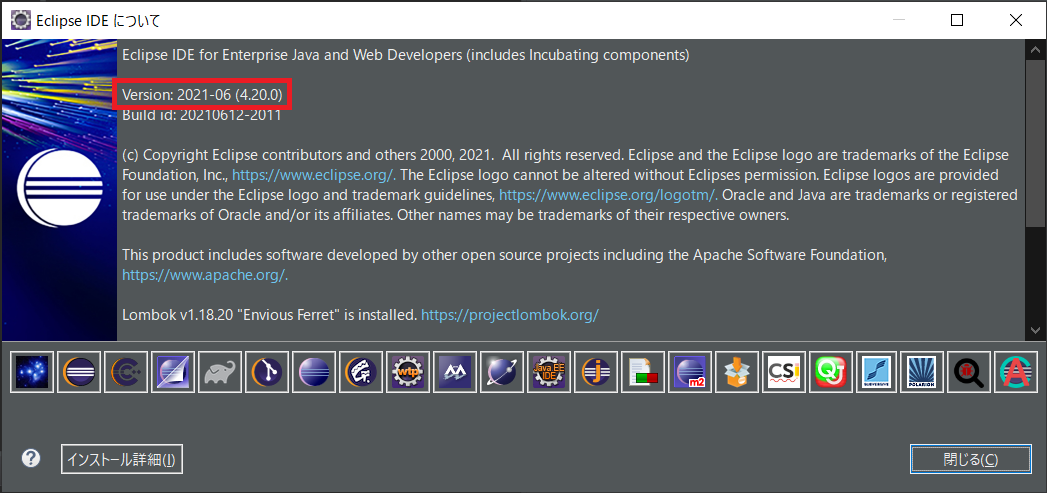Click the blue double-mountain plugin icon
The image size is (1047, 493).
click(455, 371)
